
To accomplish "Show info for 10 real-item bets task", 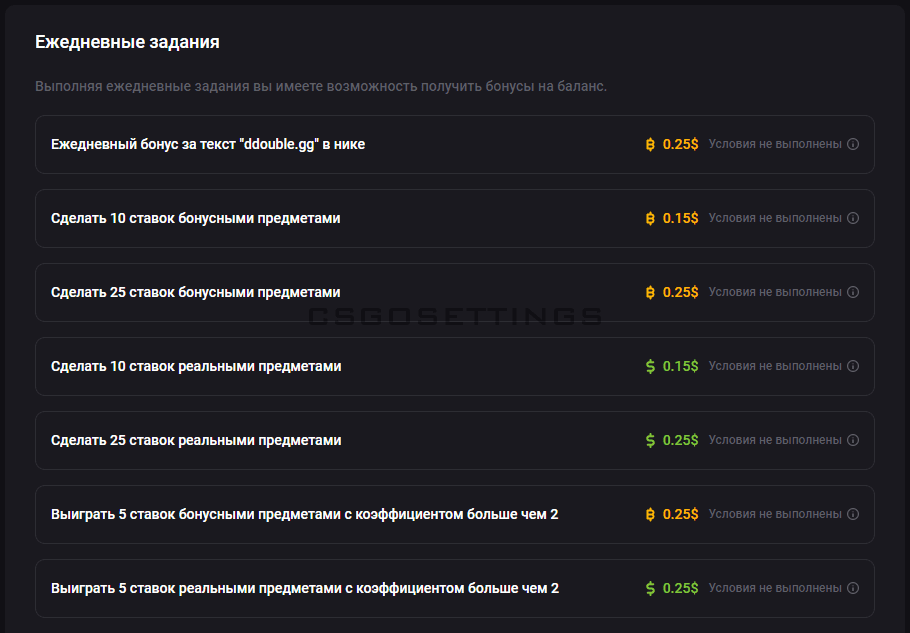I will coord(853,366).
